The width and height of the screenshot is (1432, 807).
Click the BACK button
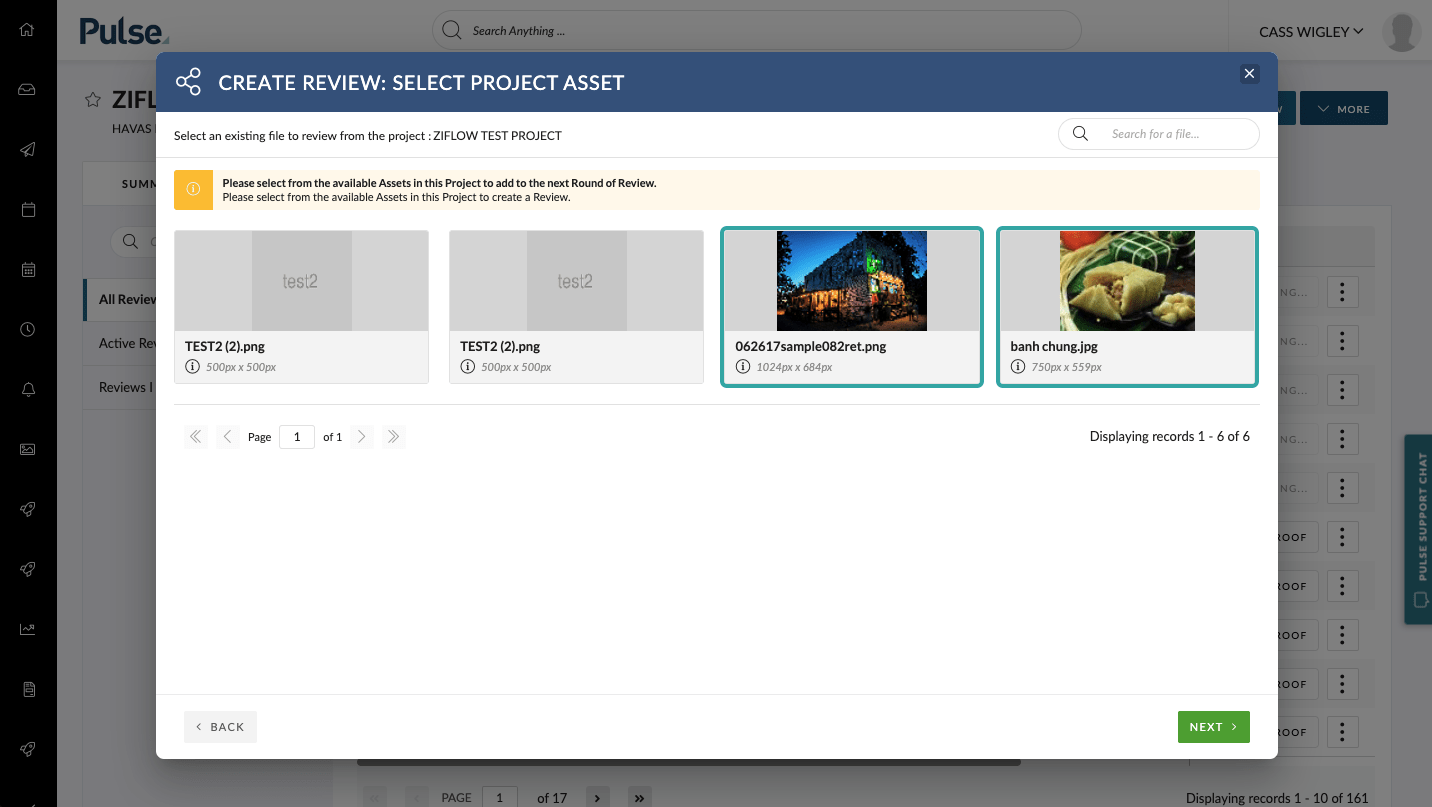[x=220, y=727]
